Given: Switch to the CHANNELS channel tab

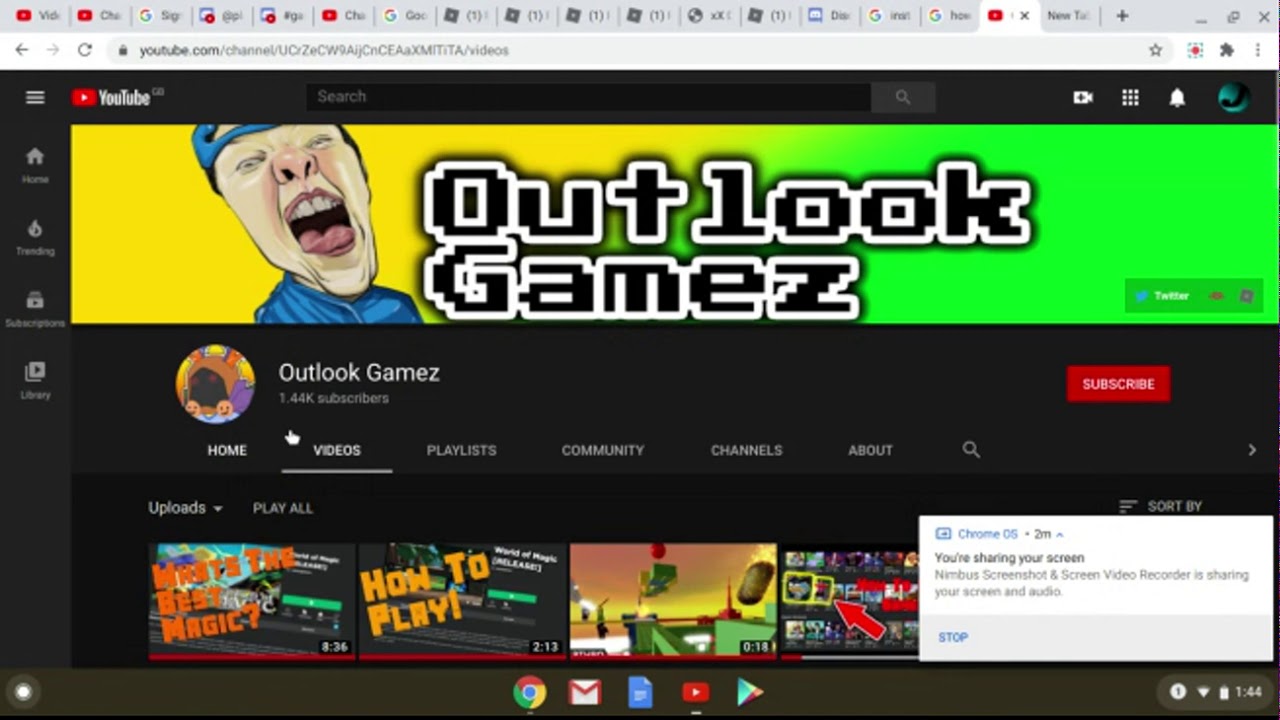Looking at the screenshot, I should pyautogui.click(x=747, y=450).
